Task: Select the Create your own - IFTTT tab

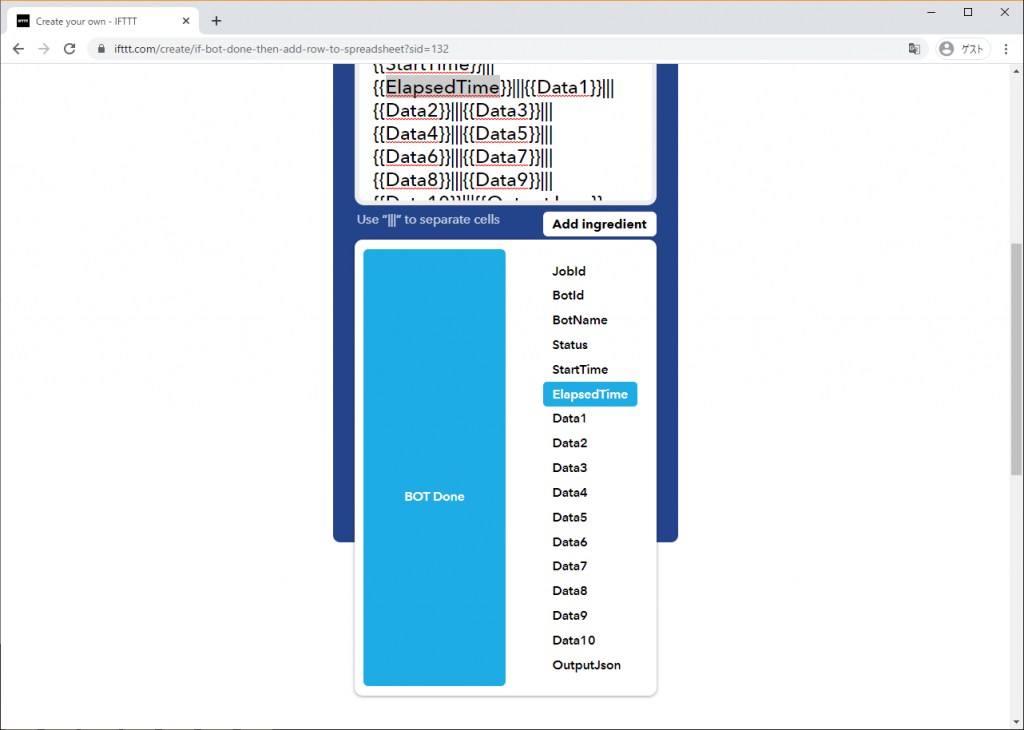Action: [x=103, y=21]
